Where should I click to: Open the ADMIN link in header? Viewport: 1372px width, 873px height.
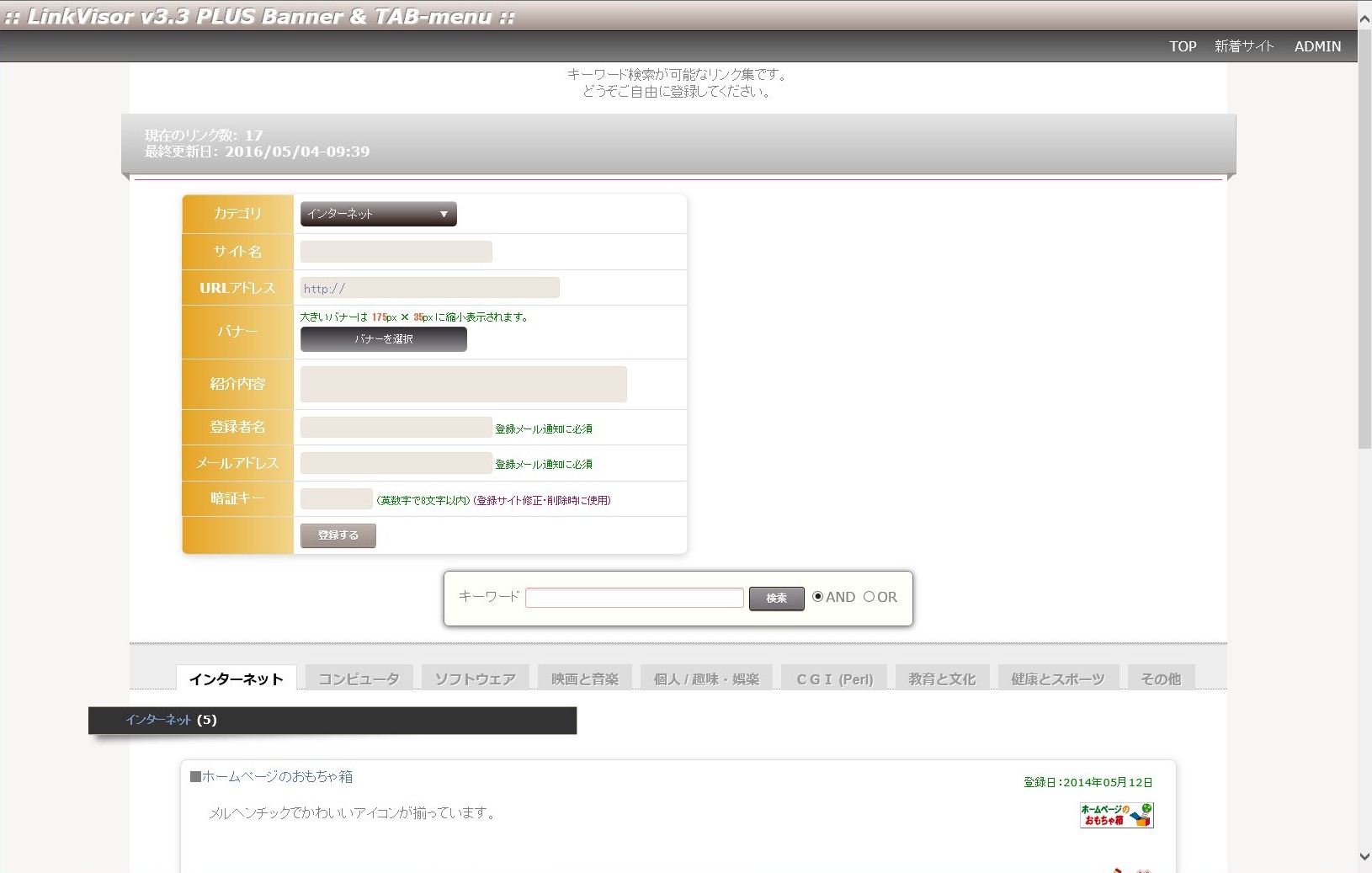[x=1317, y=46]
